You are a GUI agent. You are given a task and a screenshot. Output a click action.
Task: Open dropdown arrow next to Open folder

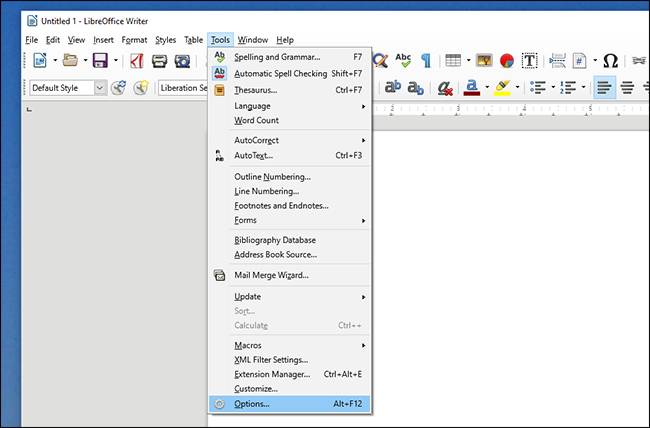[x=85, y=61]
